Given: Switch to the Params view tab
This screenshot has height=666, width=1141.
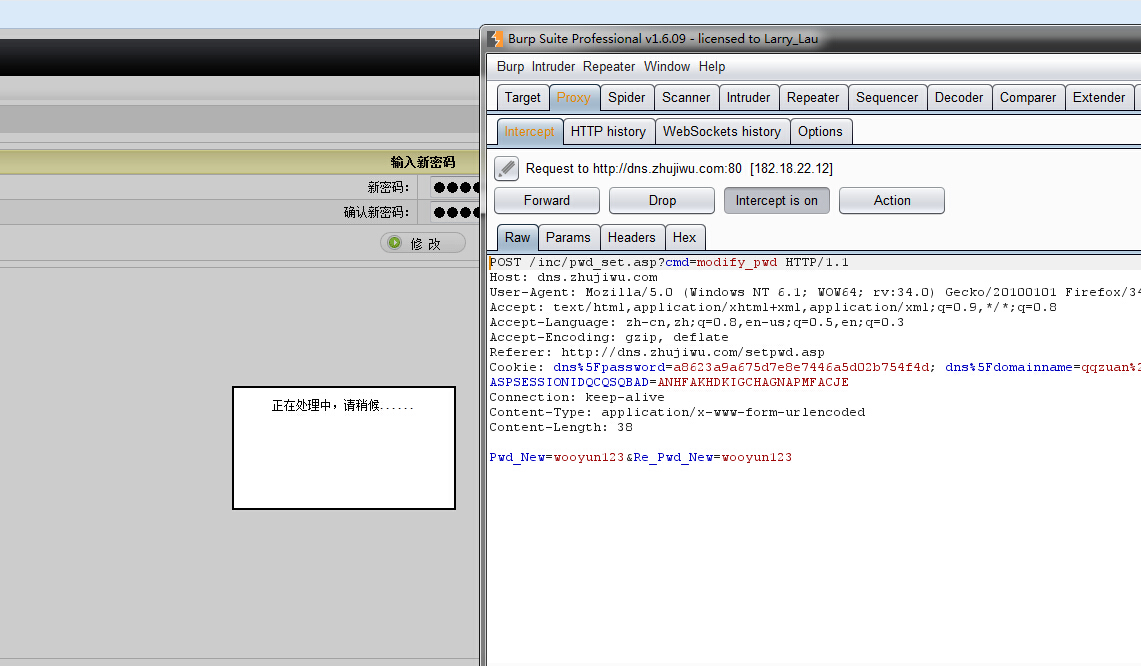Looking at the screenshot, I should click(568, 237).
